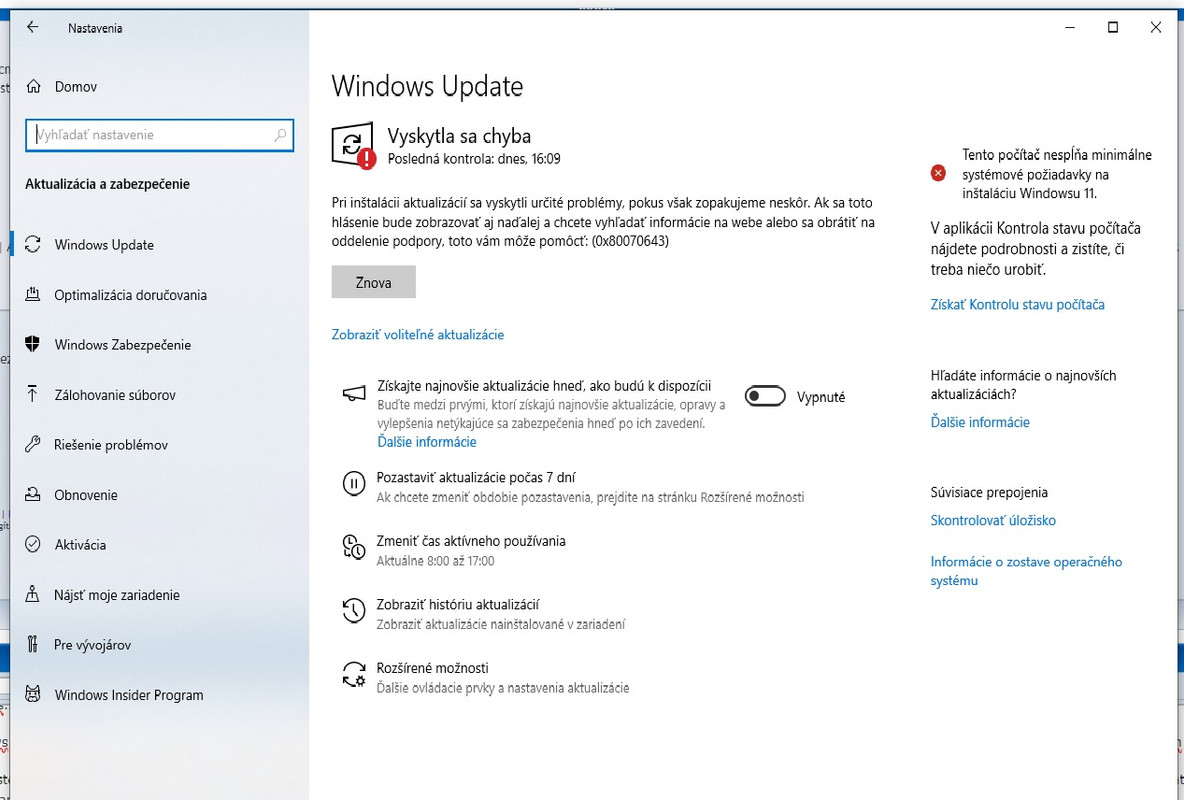
Task: Open Informácie o zostave operačného systému link
Action: point(1026,571)
